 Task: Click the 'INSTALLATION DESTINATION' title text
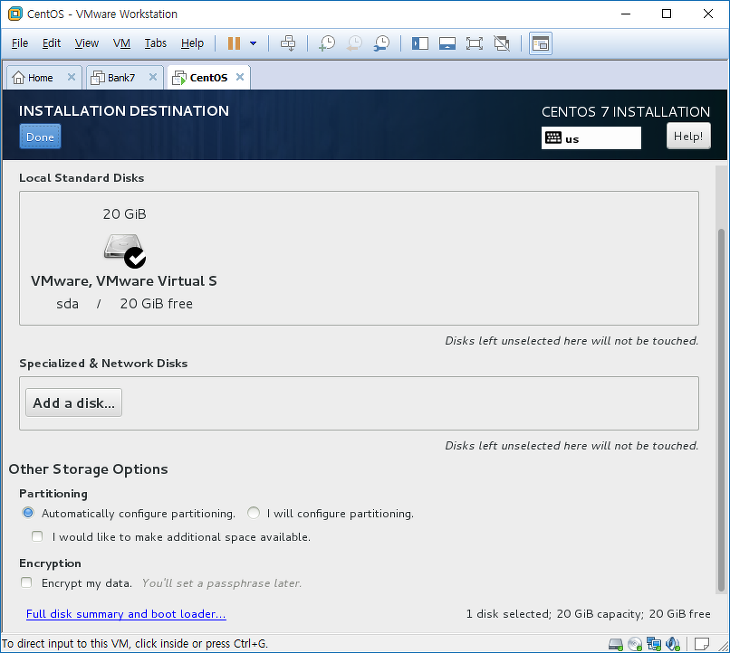[124, 111]
